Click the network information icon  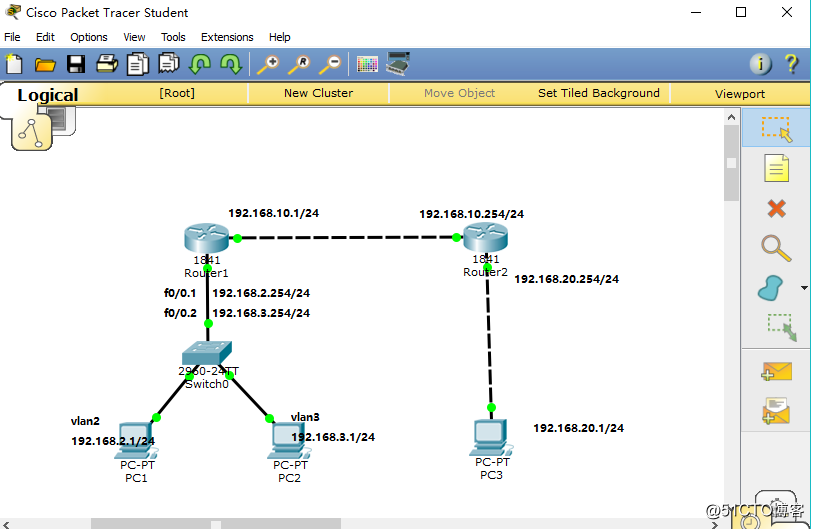tap(760, 64)
